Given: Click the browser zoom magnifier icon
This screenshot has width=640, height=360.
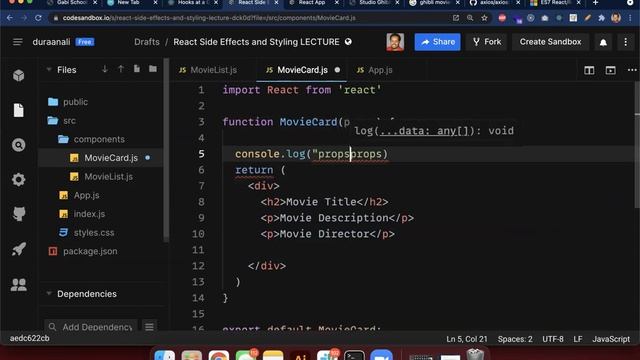Looking at the screenshot, I should [470, 18].
